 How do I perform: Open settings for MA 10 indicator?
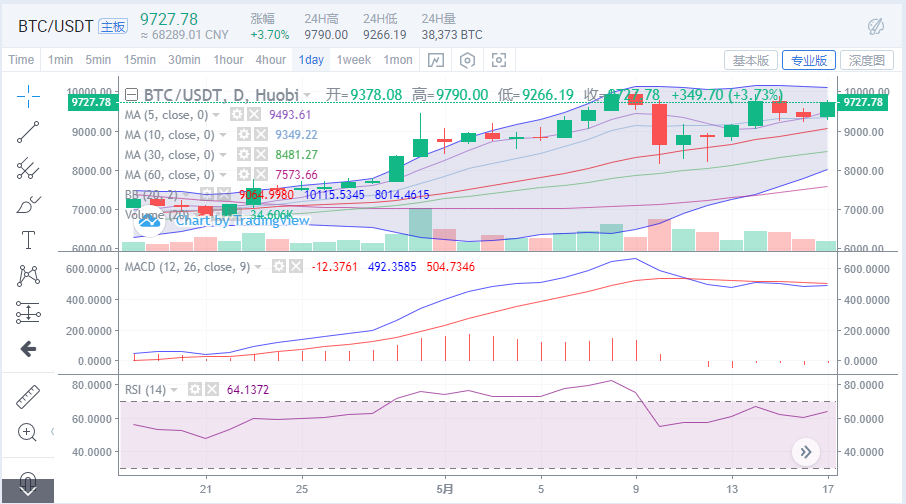click(244, 135)
